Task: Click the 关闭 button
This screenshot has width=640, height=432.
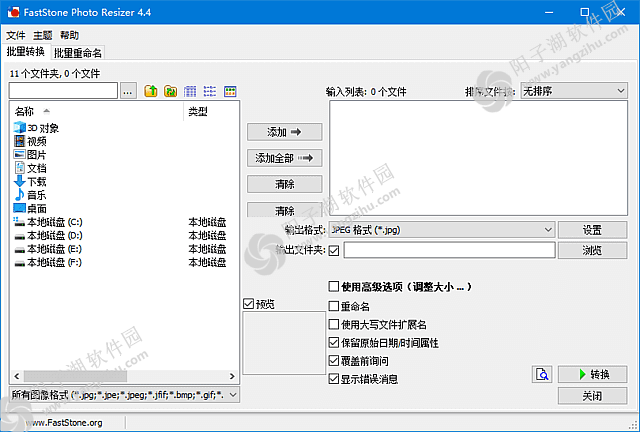Action: pos(592,396)
